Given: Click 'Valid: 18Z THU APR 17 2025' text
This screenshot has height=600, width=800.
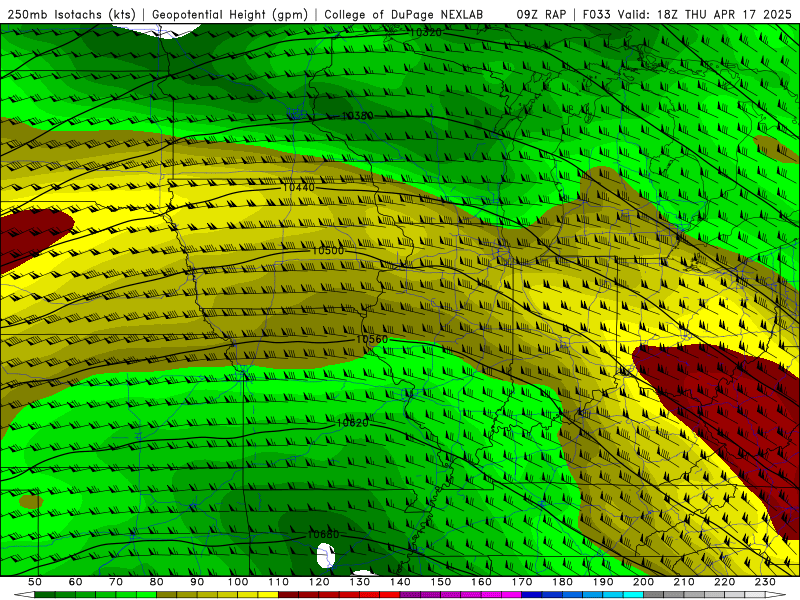Looking at the screenshot, I should click(x=705, y=15).
